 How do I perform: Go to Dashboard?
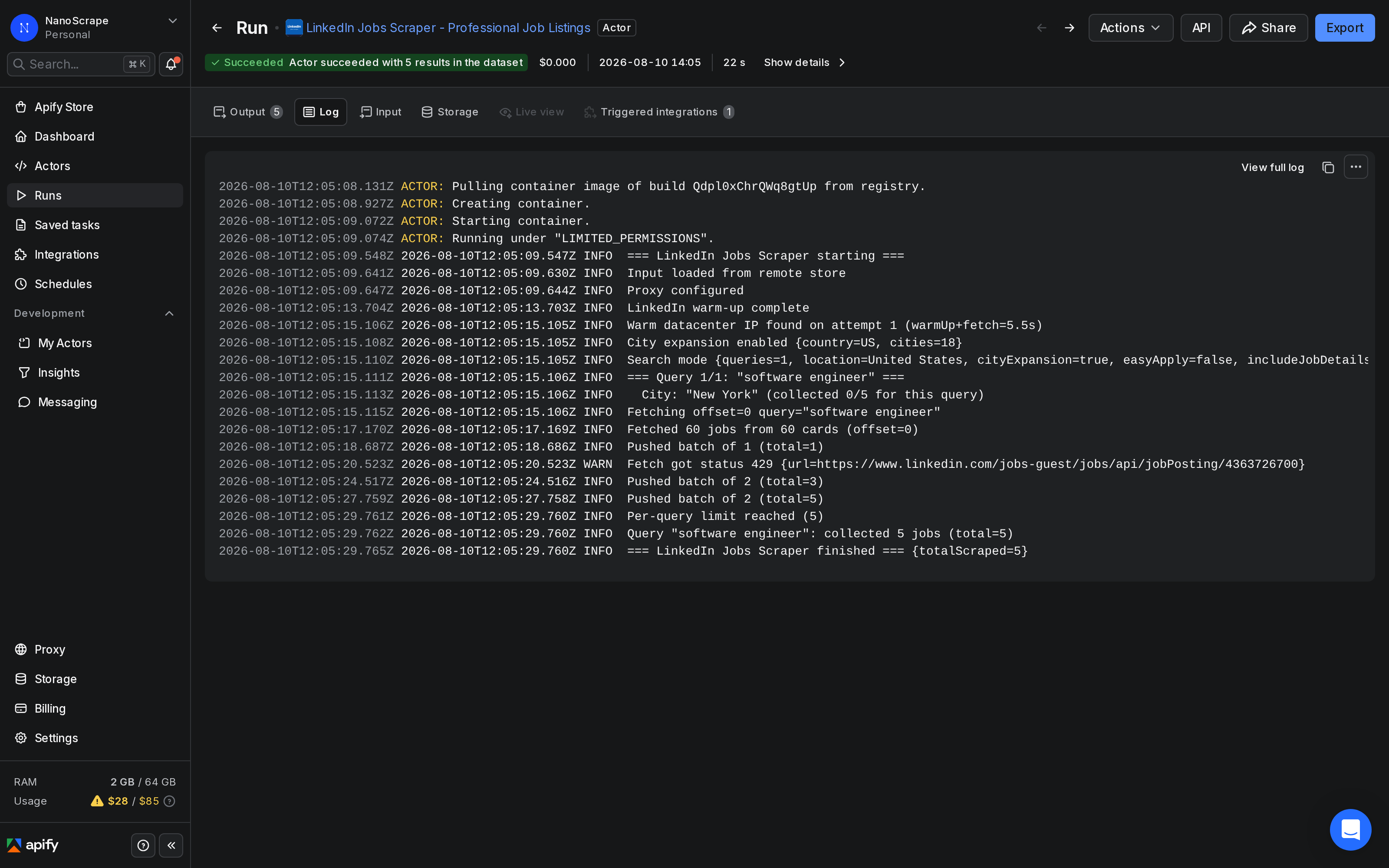tap(95, 137)
